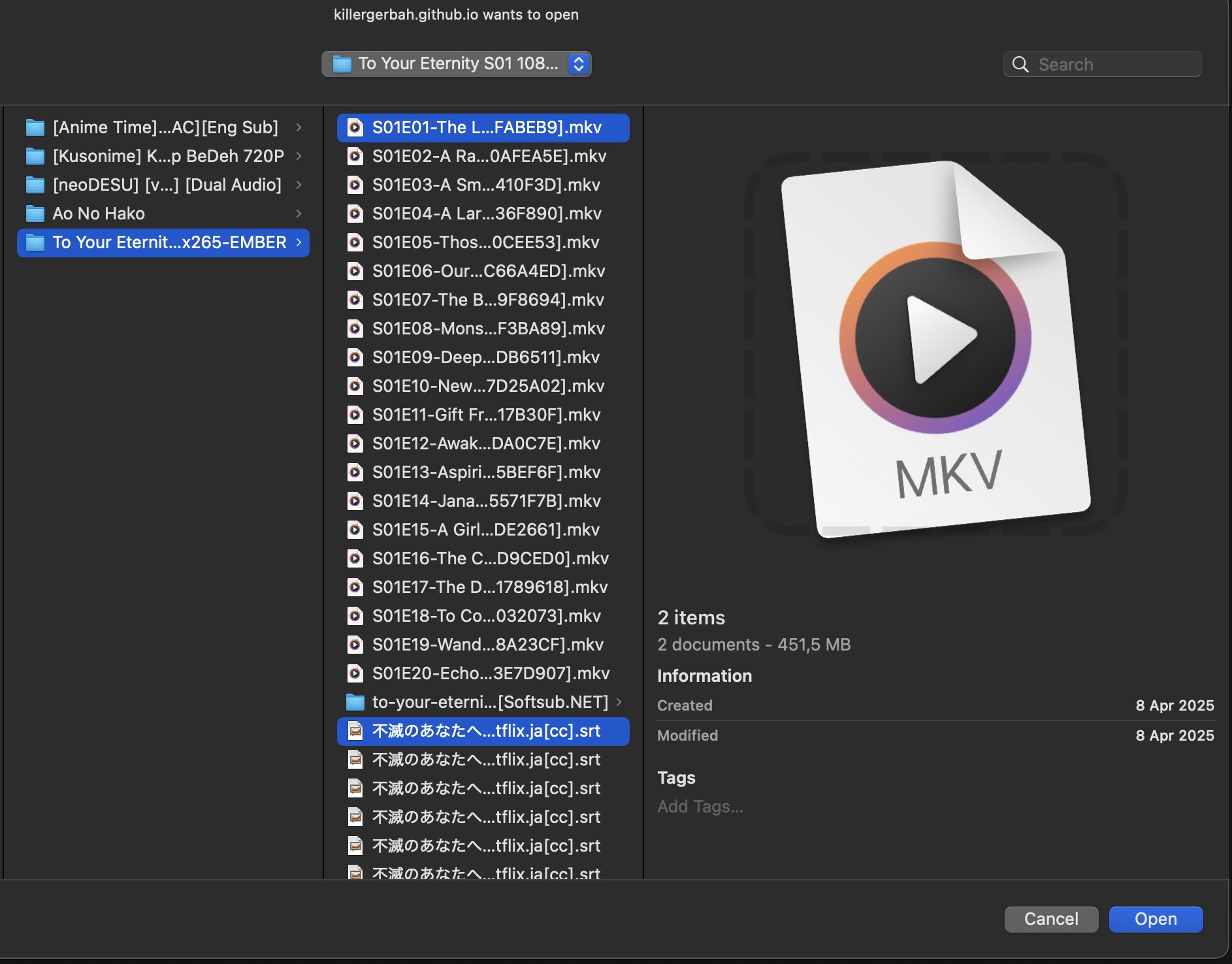Click the media icon next to S01E10
Image resolution: width=1232 pixels, height=964 pixels.
click(x=355, y=385)
